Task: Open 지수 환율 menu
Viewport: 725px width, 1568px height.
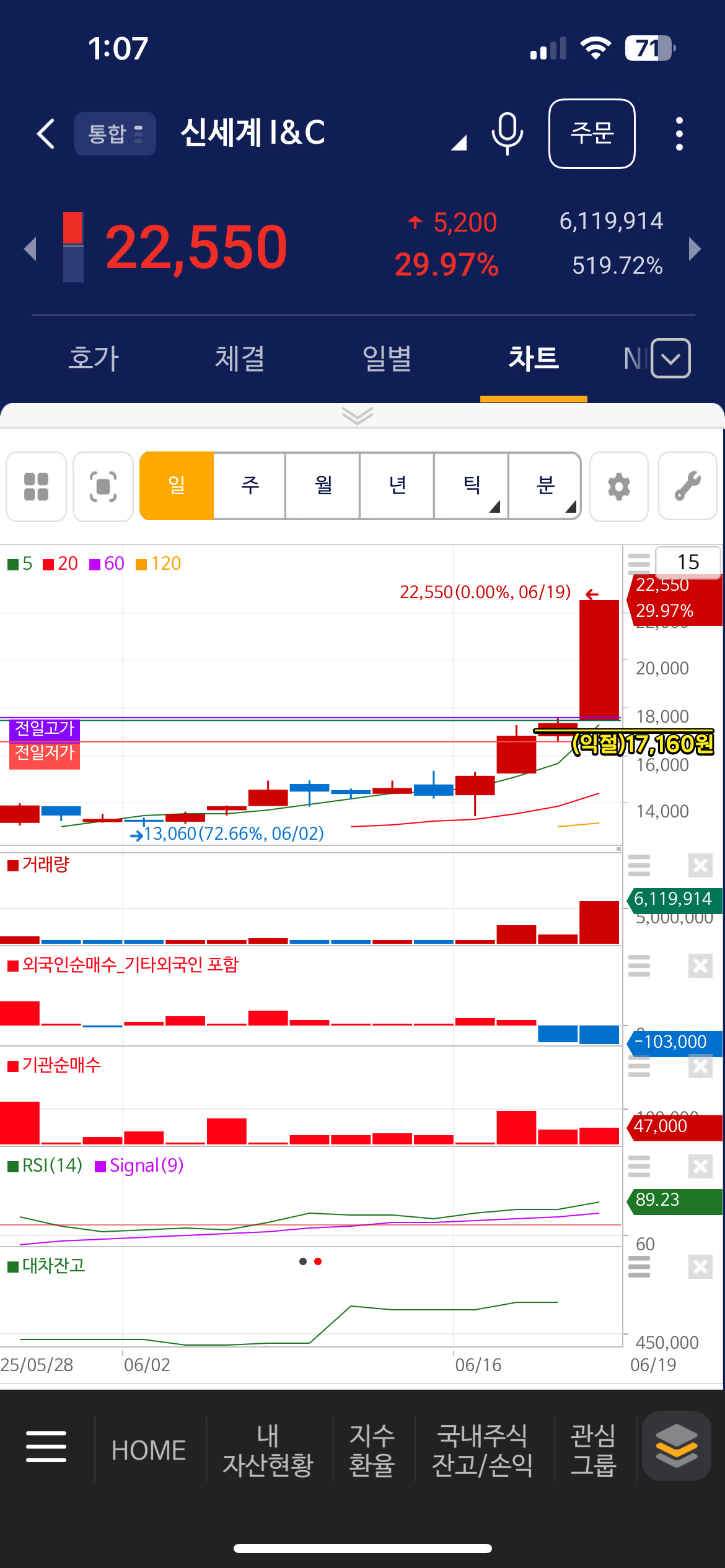Action: (372, 1450)
